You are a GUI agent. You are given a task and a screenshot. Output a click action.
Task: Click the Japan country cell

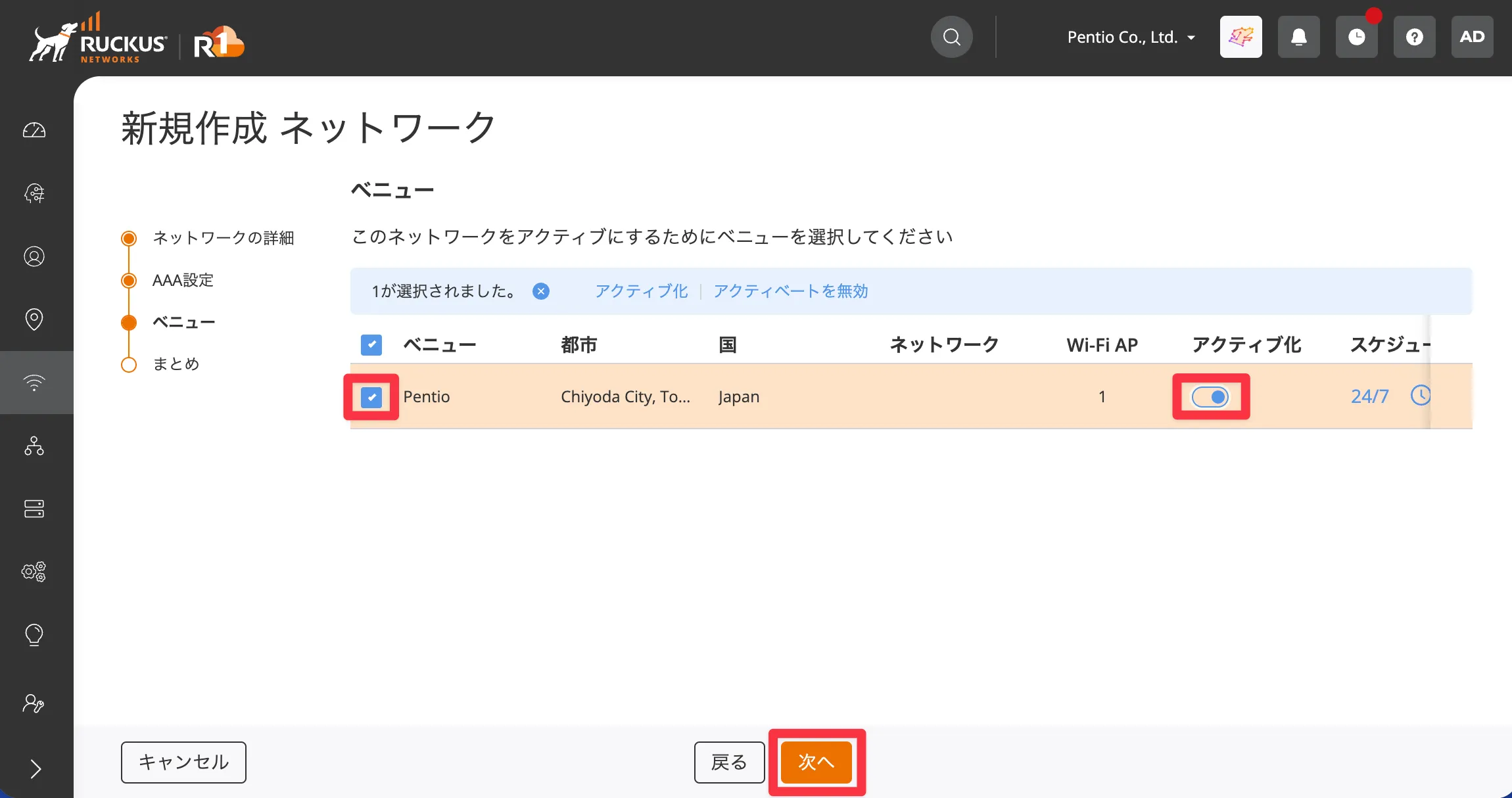pos(739,397)
